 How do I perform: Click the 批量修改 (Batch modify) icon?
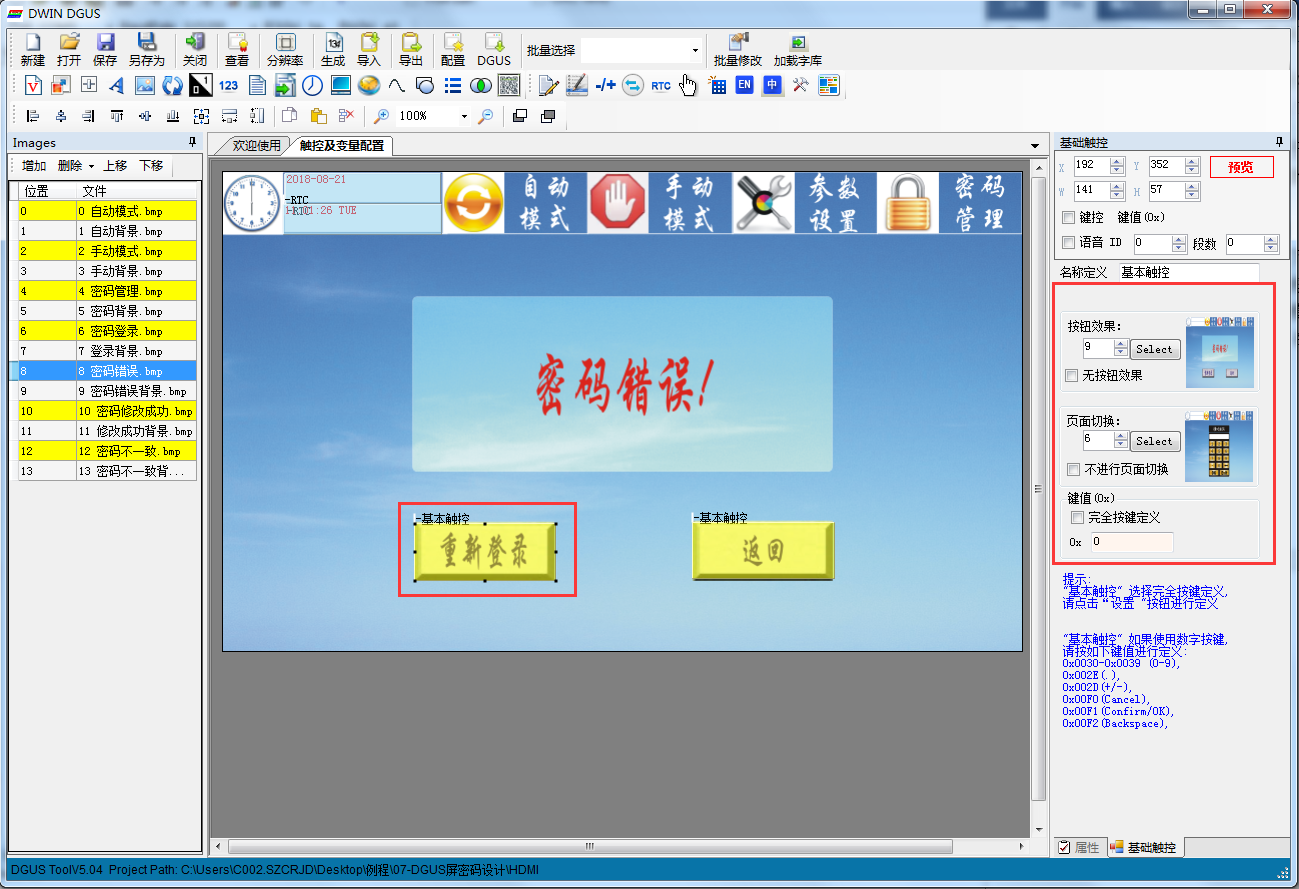pyautogui.click(x=738, y=49)
